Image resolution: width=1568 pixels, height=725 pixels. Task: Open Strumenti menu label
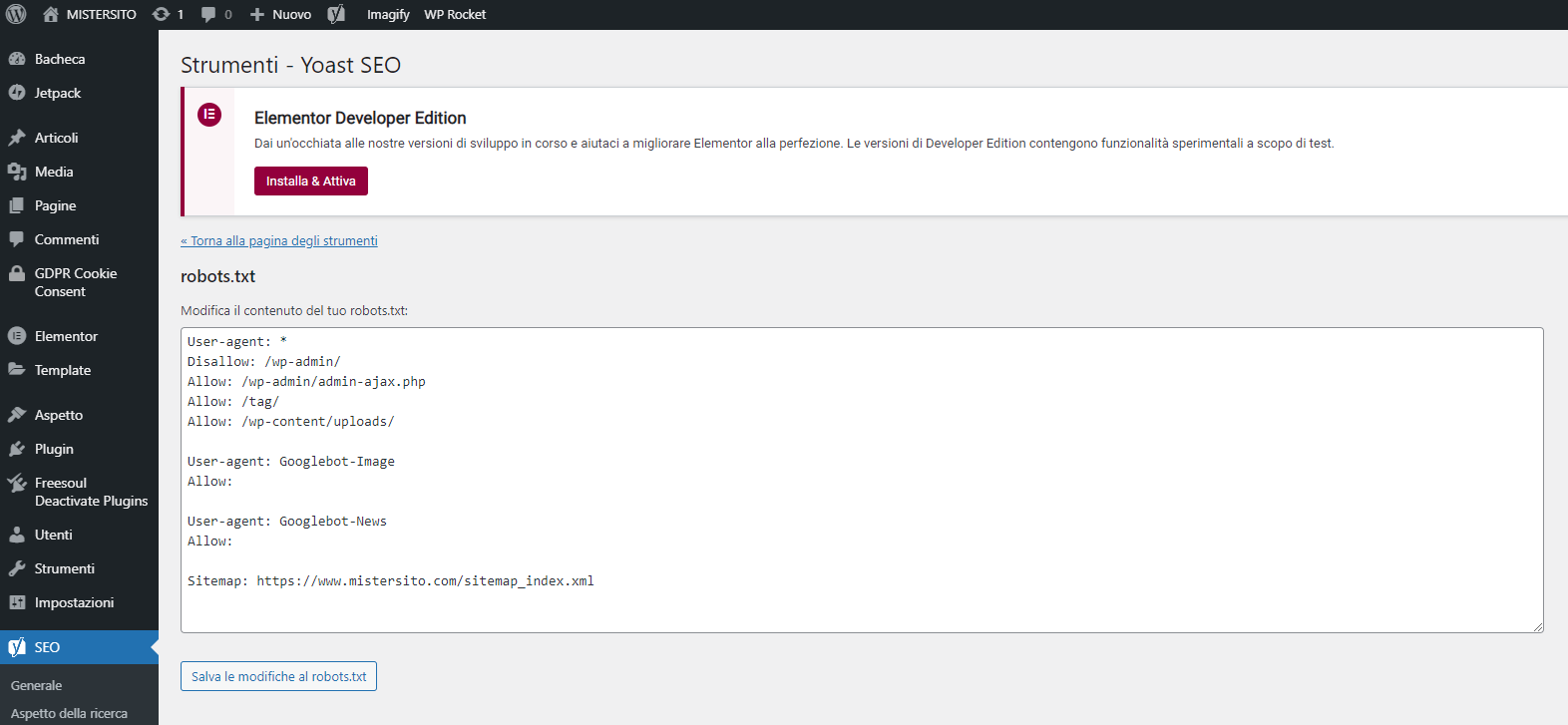click(x=65, y=568)
